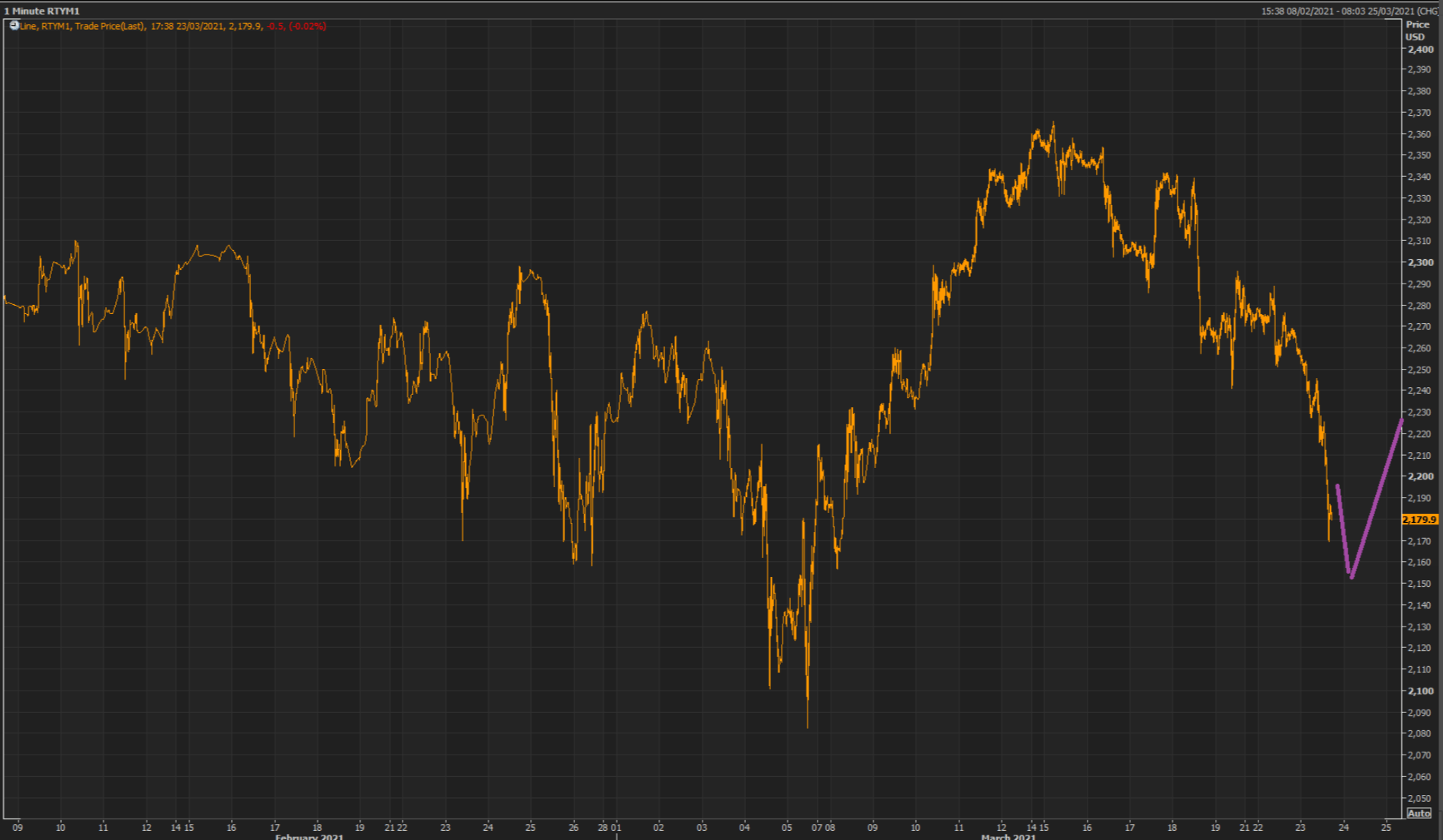
Task: Select the orange 2,179.9 last price tag
Action: 1419,519
